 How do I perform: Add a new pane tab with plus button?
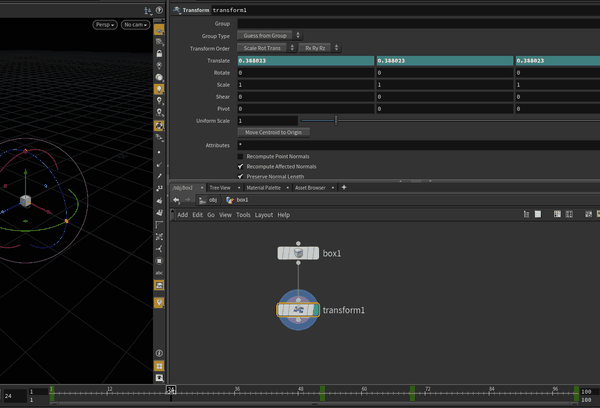pos(344,187)
